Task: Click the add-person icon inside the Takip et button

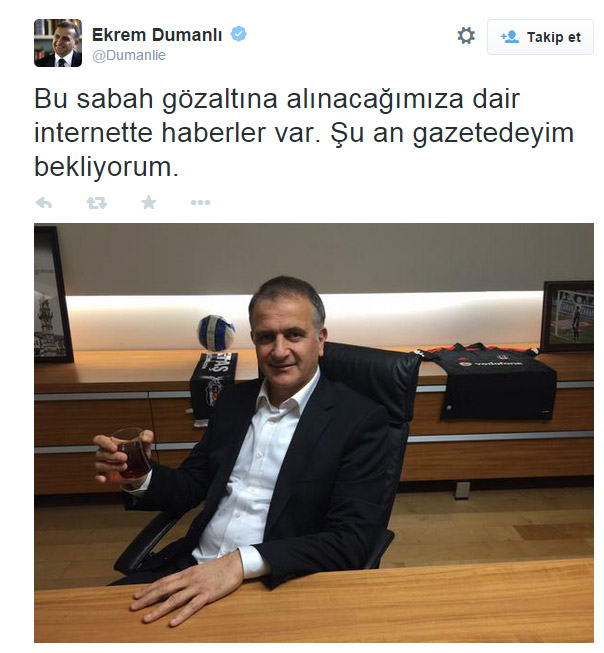Action: pyautogui.click(x=509, y=37)
